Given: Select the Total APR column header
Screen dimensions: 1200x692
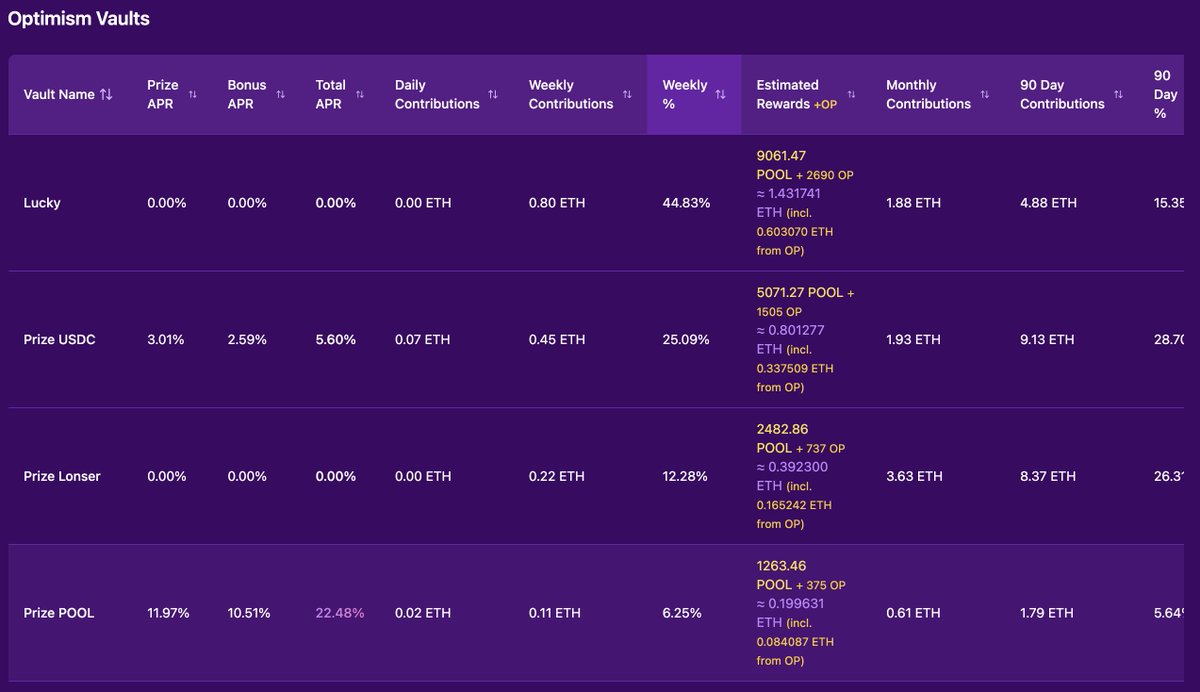Looking at the screenshot, I should (x=340, y=95).
